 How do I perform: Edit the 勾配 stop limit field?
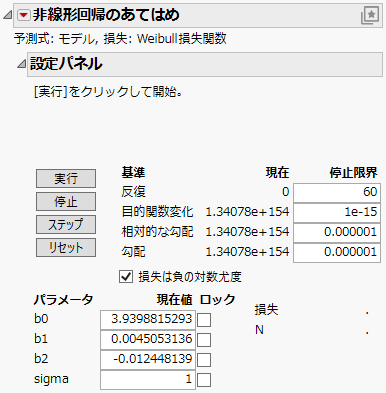[x=337, y=252]
